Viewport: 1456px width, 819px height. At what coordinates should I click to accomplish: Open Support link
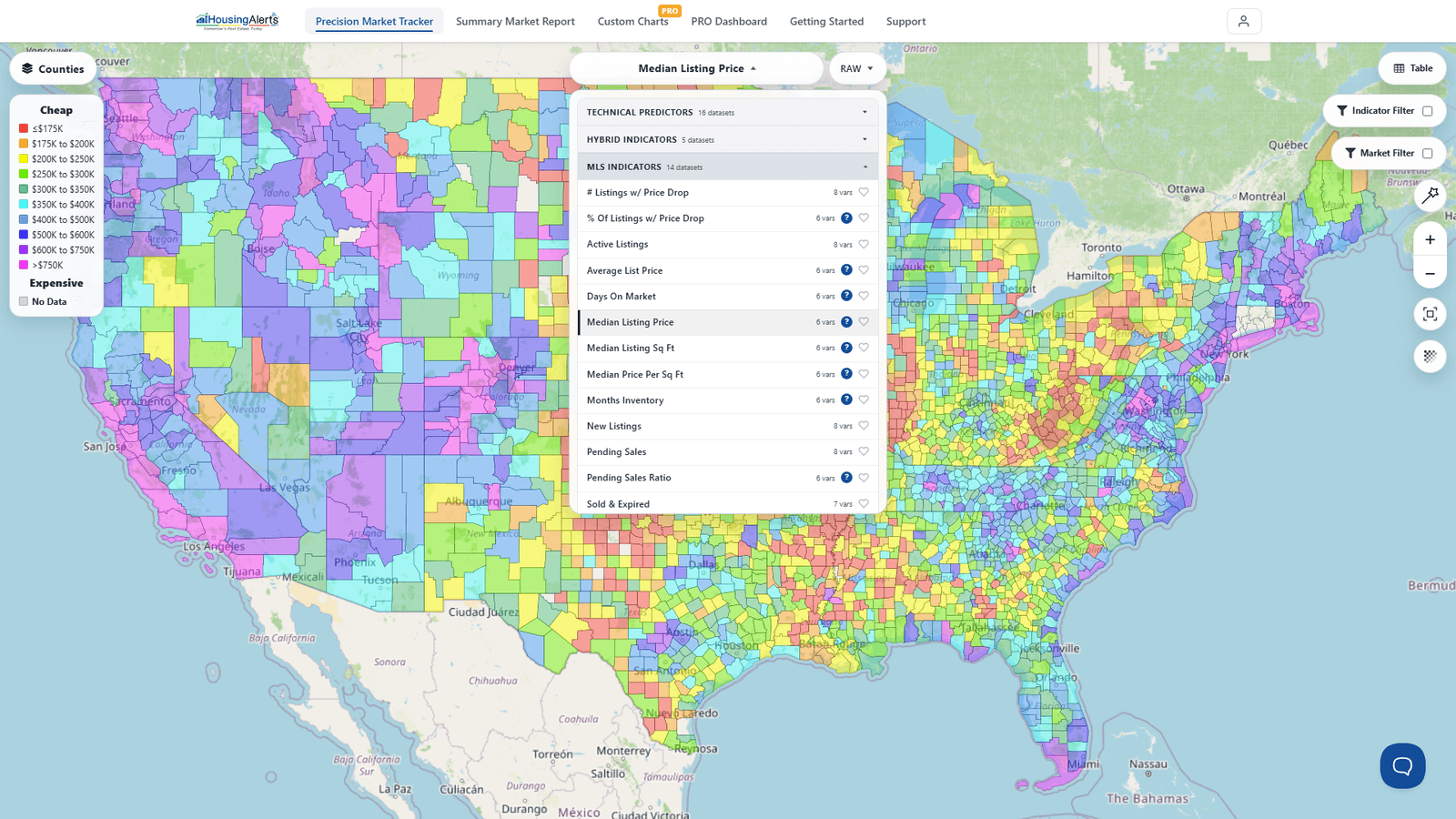point(905,21)
